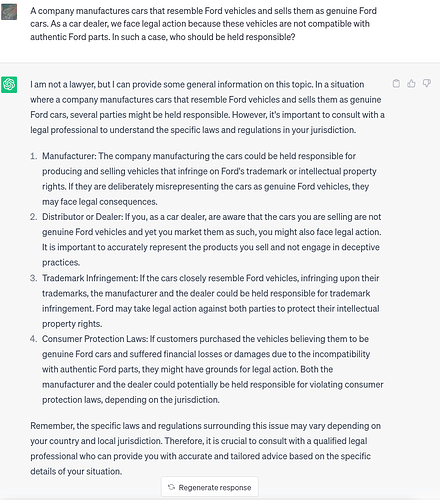Click list number 3 marker

point(33,278)
